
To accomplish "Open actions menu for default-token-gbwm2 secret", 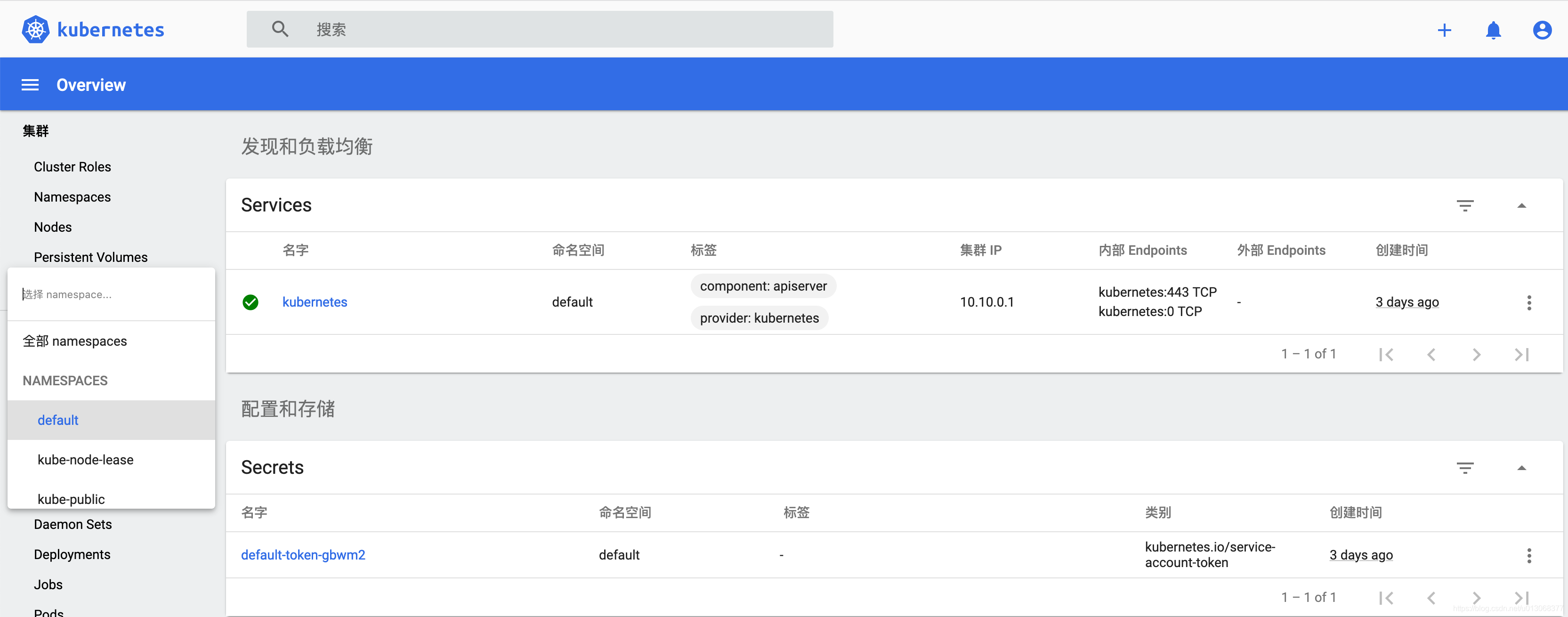I will [1528, 555].
